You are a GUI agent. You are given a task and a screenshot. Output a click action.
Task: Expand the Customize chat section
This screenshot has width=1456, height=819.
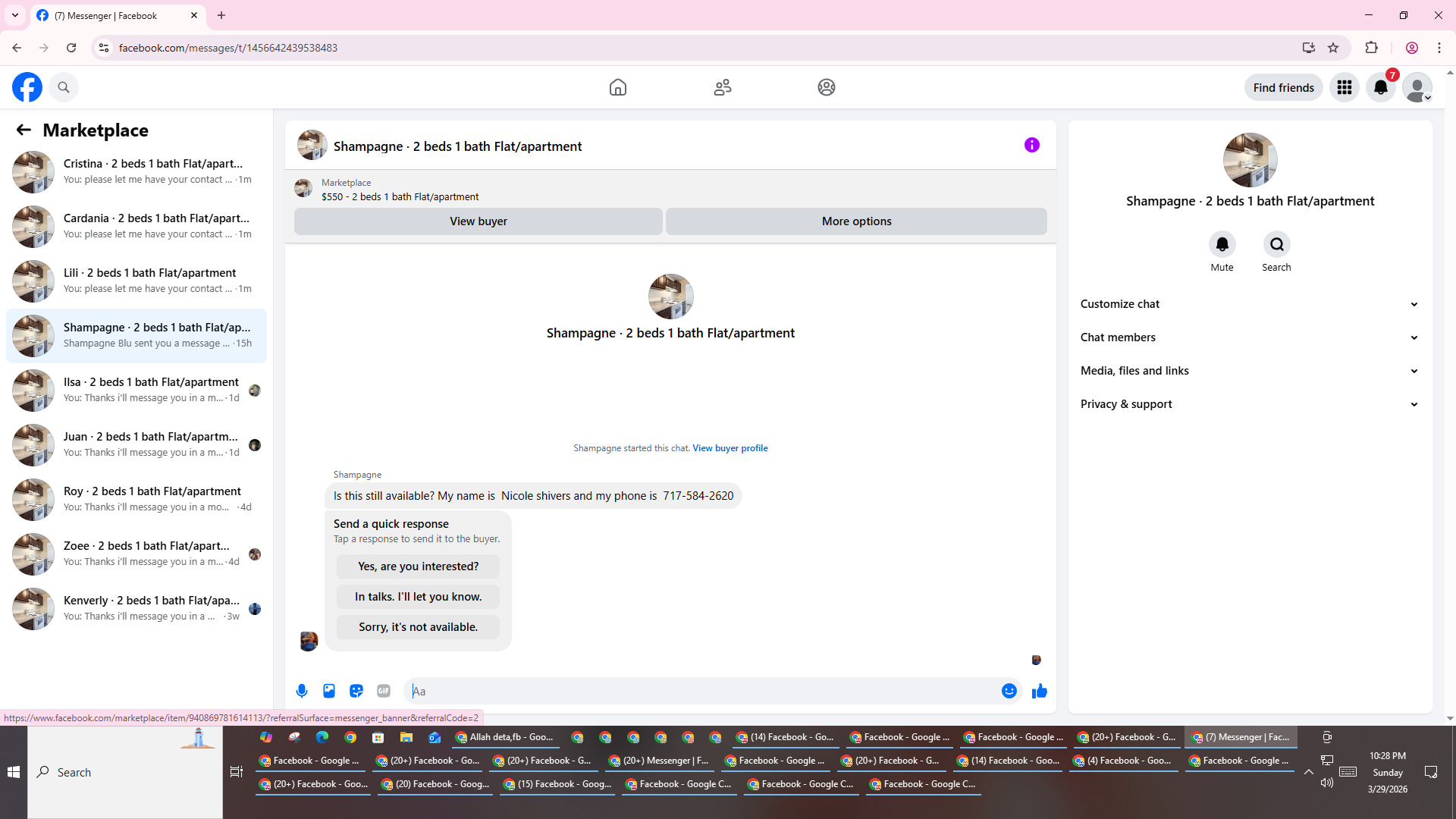coord(1250,304)
